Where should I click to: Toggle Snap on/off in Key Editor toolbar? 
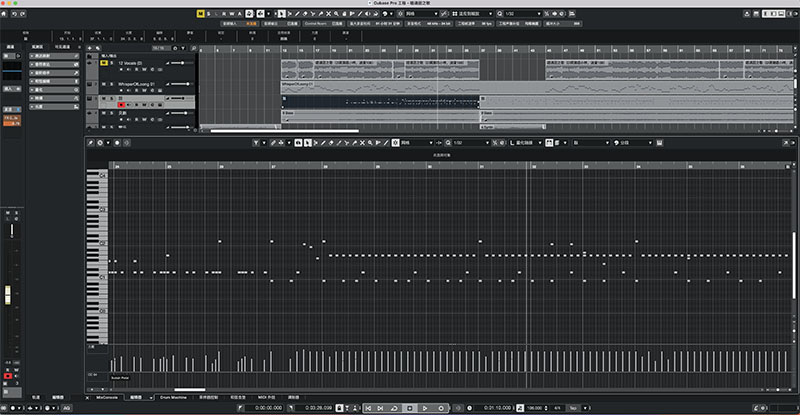394,143
